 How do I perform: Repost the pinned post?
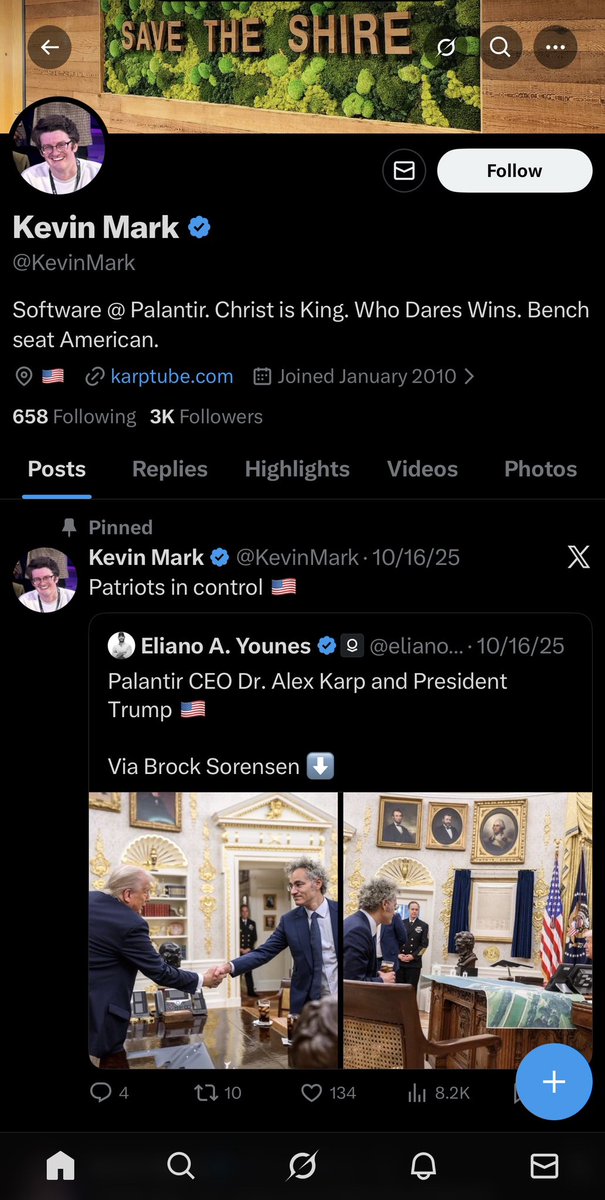pos(205,1093)
